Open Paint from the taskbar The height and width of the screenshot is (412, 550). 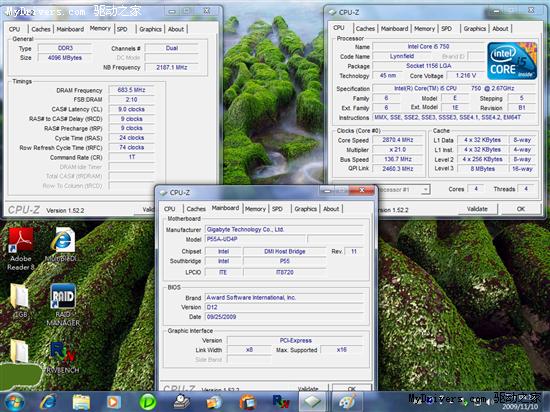347,402
